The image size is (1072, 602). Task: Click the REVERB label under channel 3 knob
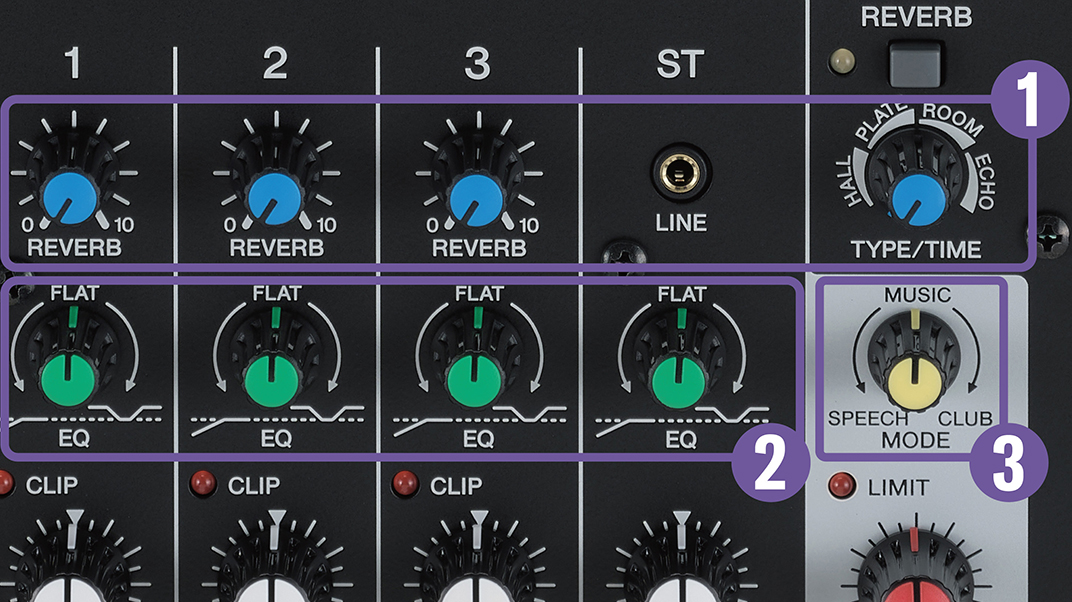tap(479, 248)
